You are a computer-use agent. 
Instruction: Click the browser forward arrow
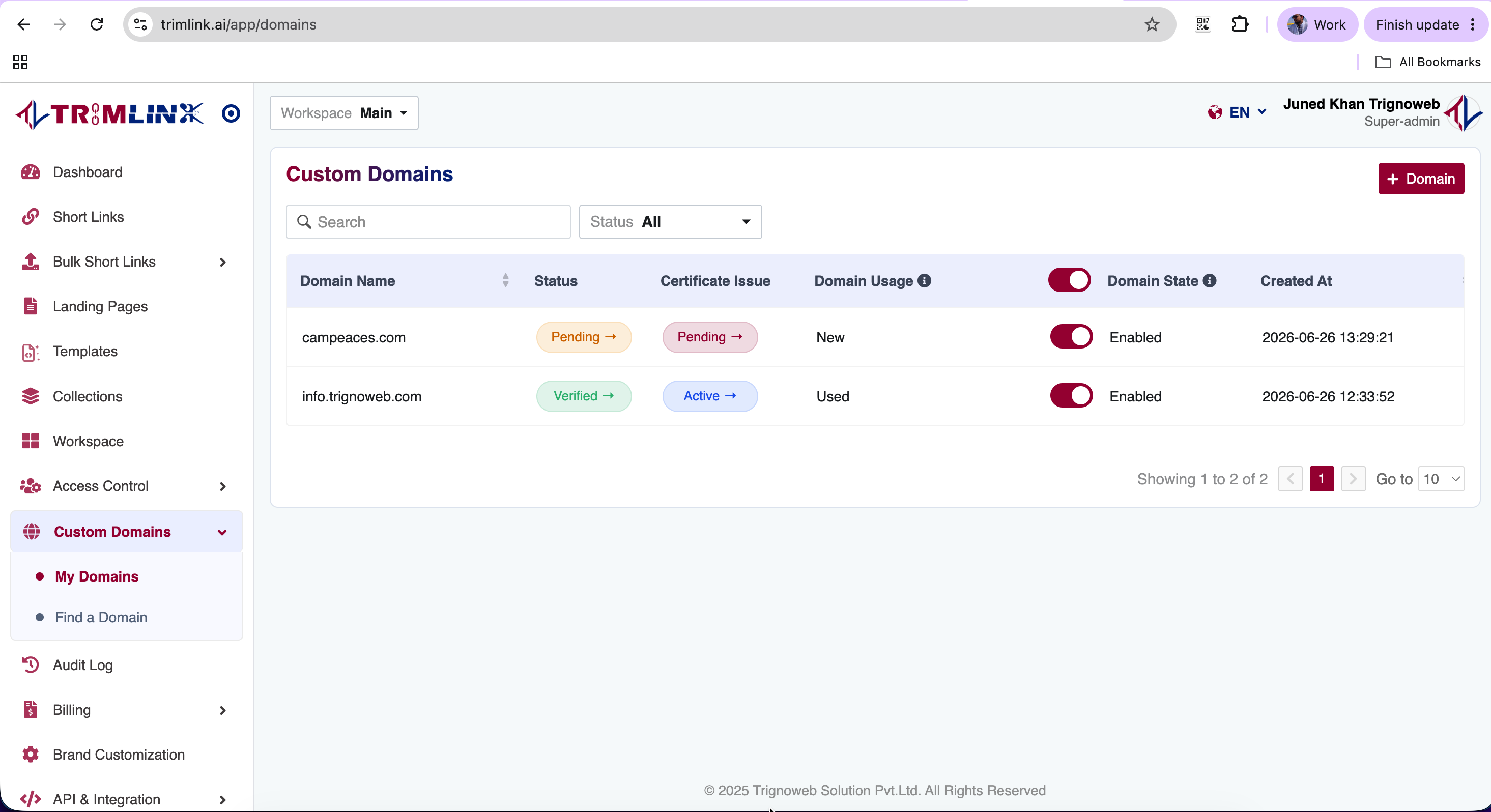tap(60, 24)
